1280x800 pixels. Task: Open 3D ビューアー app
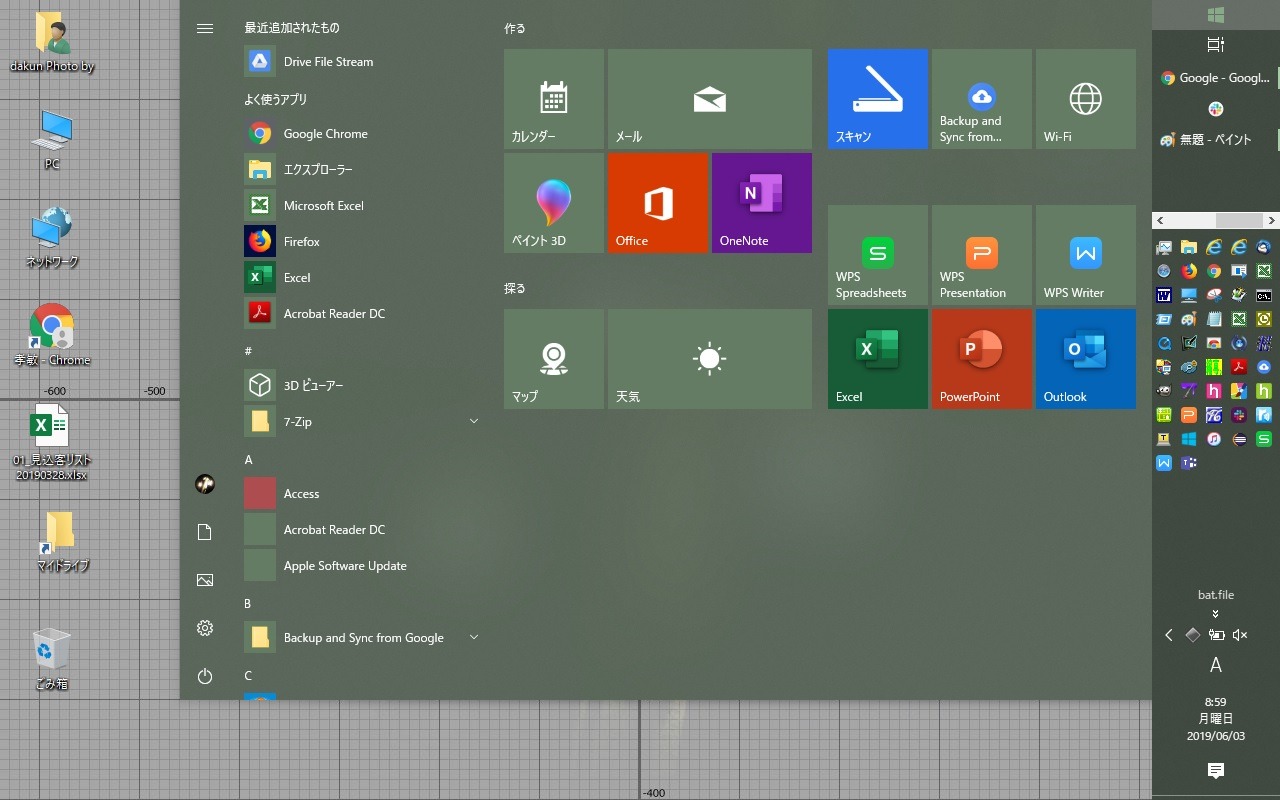click(362, 385)
